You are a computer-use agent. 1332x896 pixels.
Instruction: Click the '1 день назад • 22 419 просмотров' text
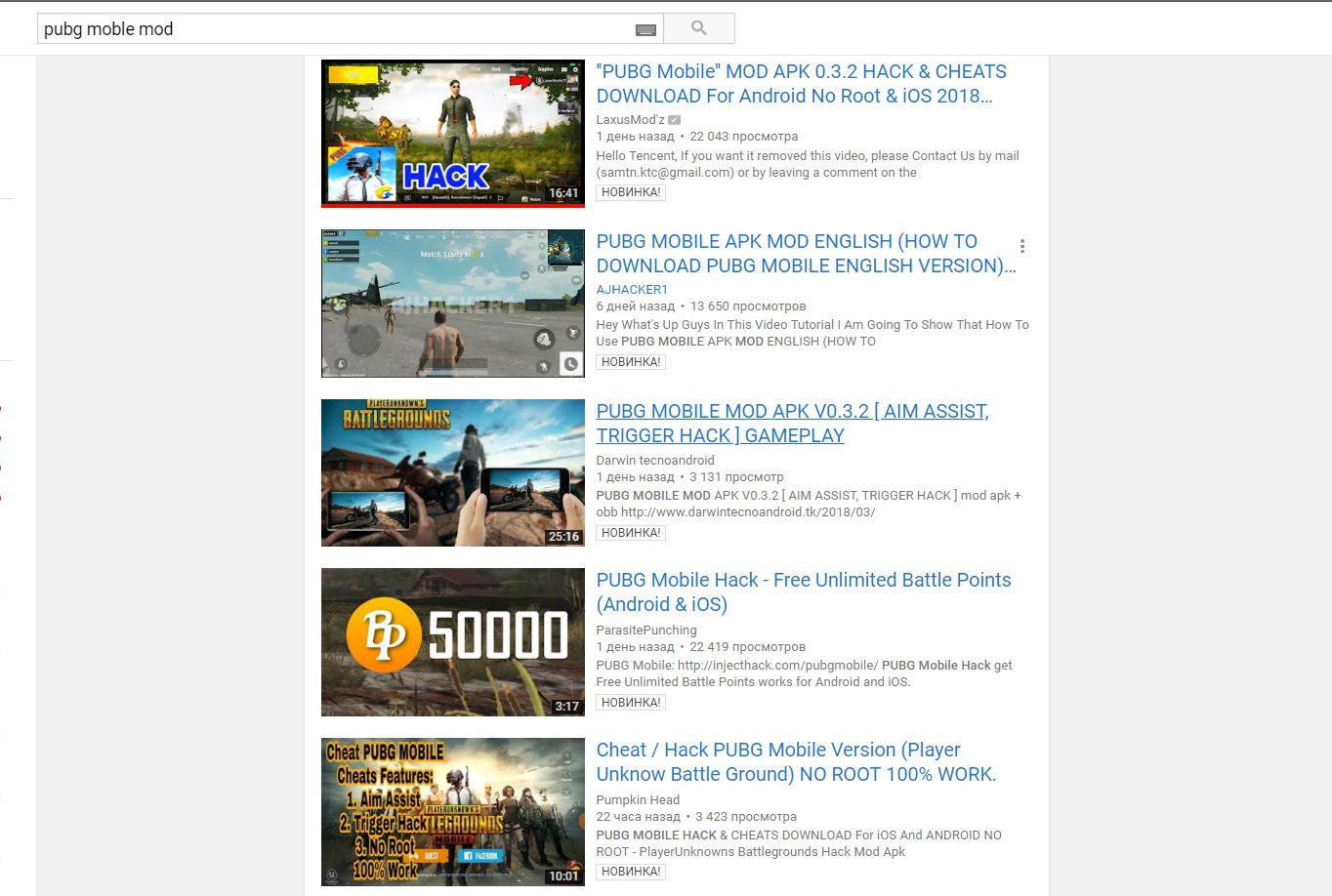coord(701,647)
